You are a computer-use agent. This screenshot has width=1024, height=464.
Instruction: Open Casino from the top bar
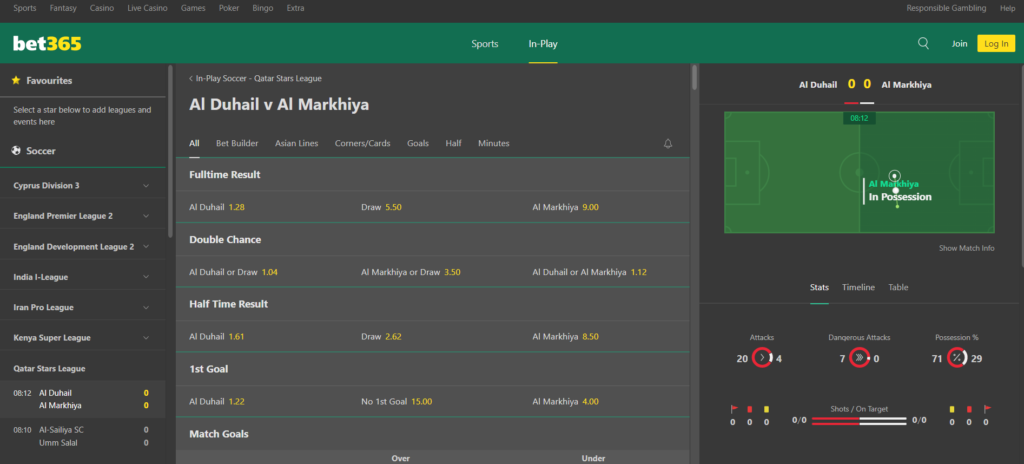(x=102, y=8)
